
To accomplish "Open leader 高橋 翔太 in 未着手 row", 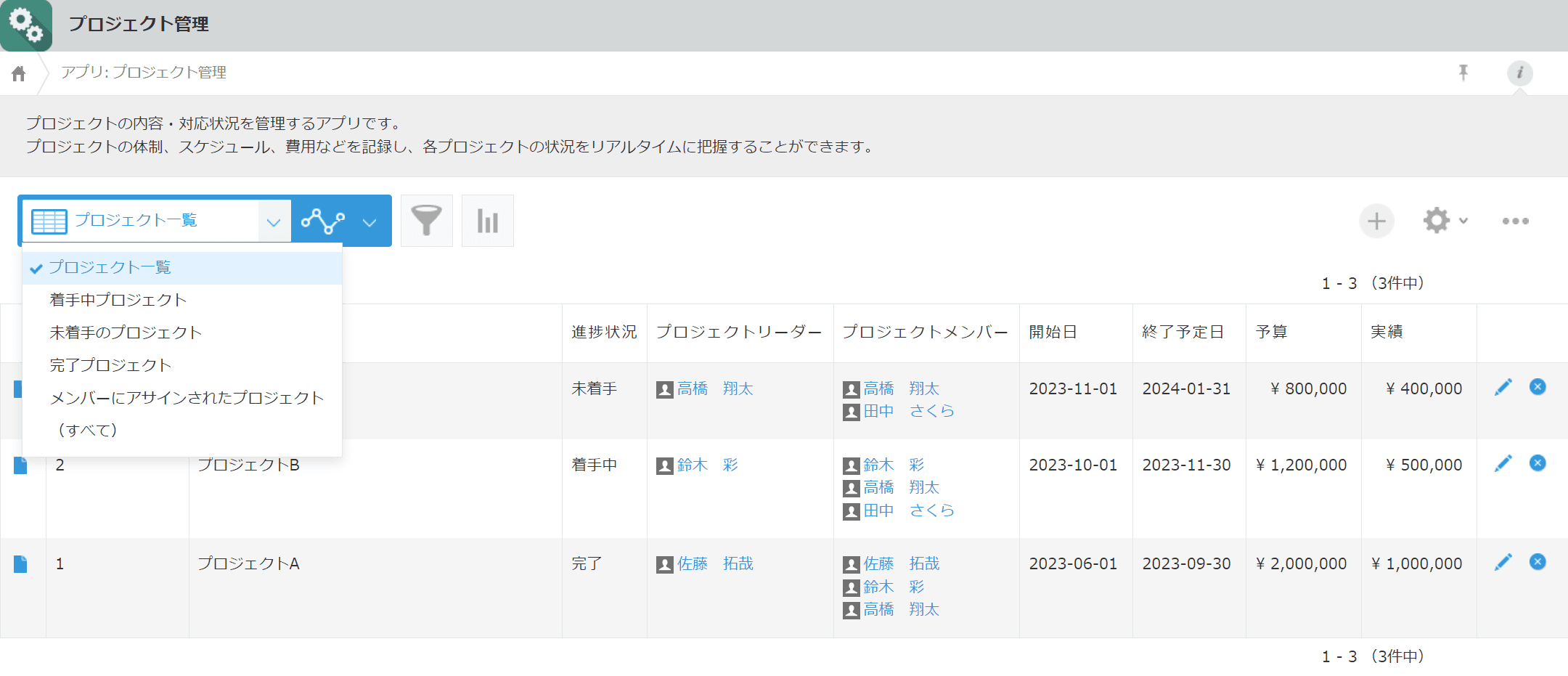I will click(714, 389).
